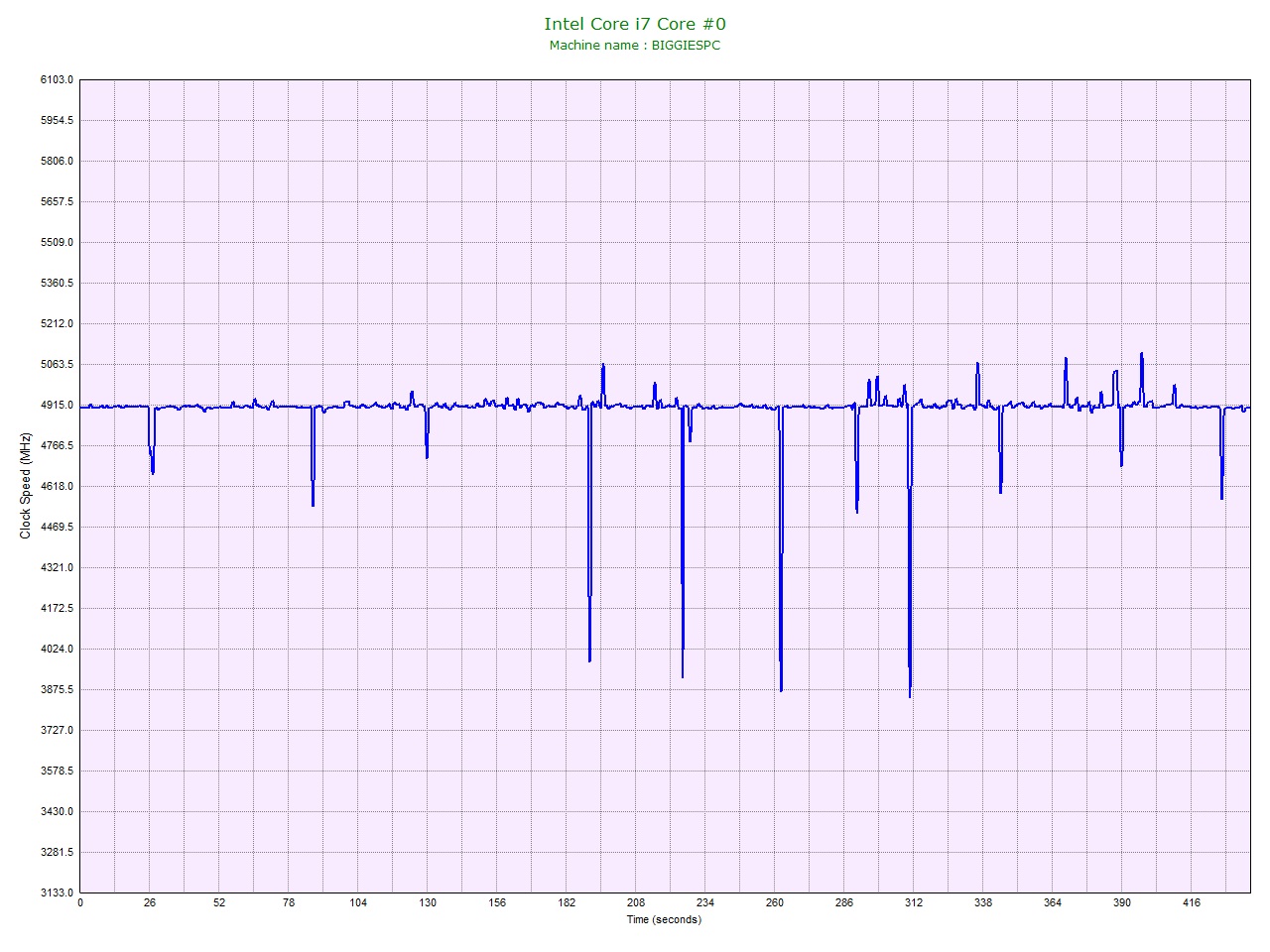Click the y-axis value 4321.0
The width and height of the screenshot is (1270, 952).
[58, 567]
